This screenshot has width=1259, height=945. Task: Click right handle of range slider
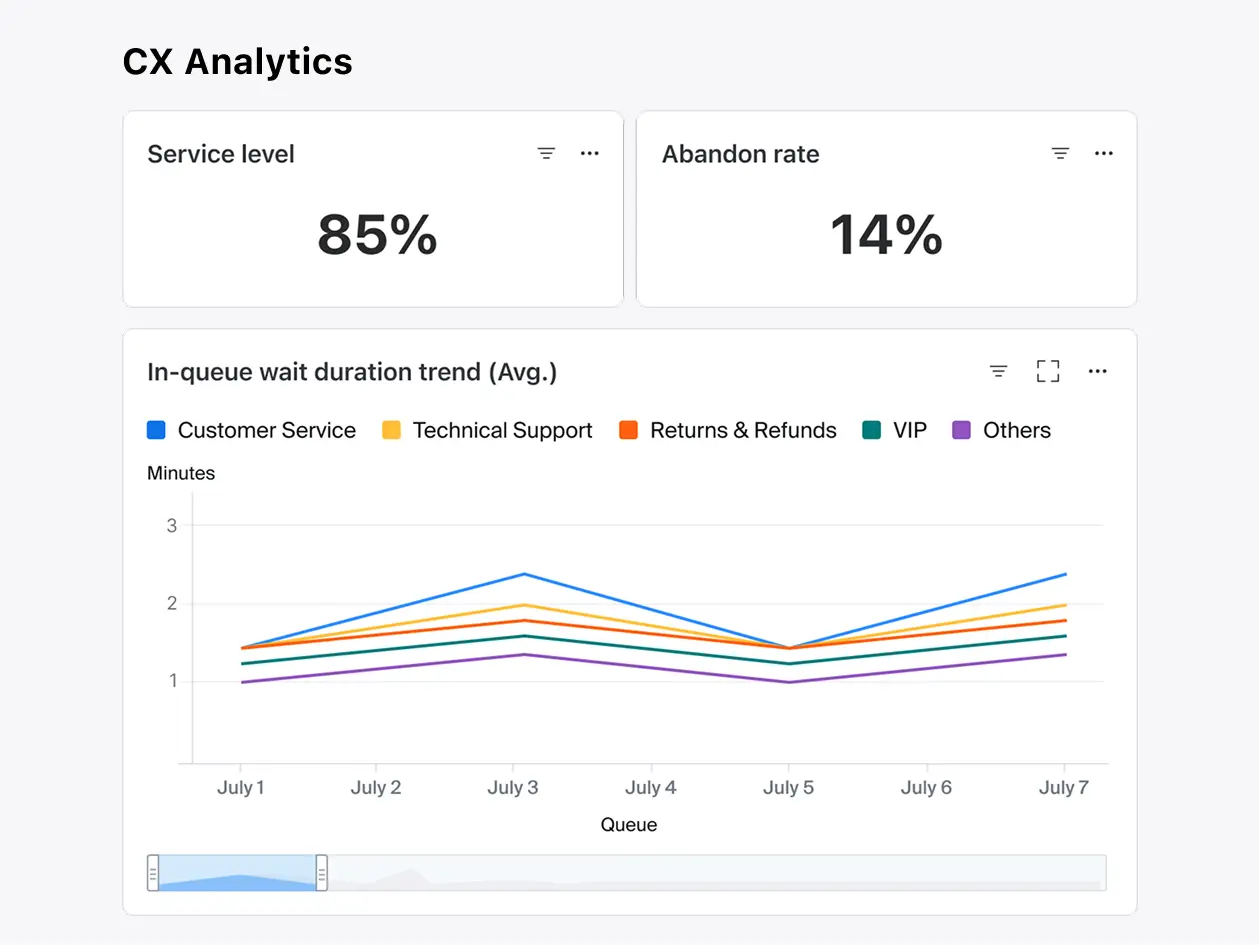click(321, 873)
